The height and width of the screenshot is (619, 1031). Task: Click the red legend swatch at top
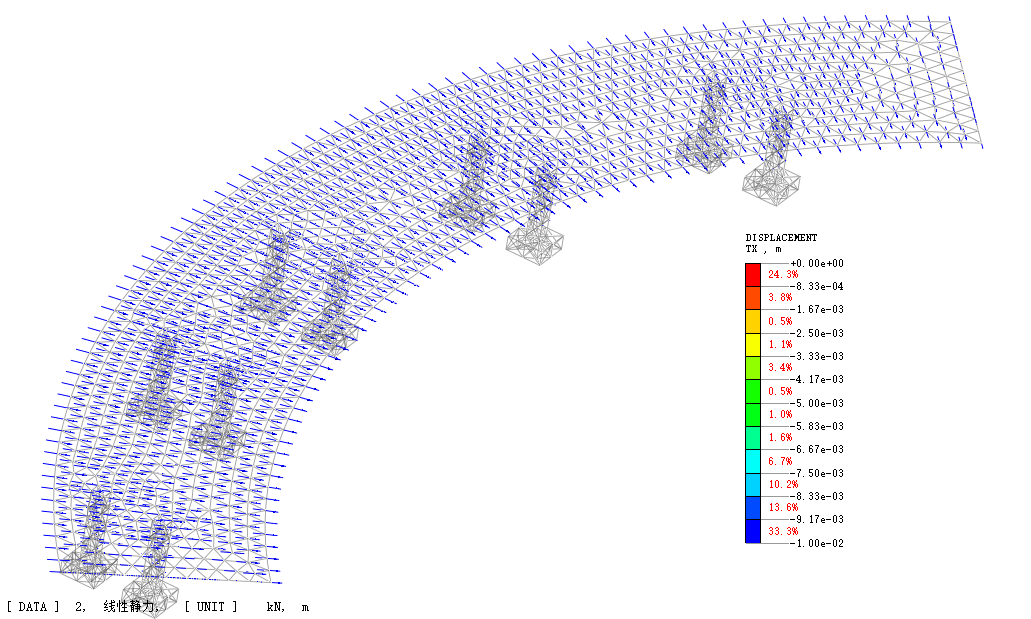point(752,274)
